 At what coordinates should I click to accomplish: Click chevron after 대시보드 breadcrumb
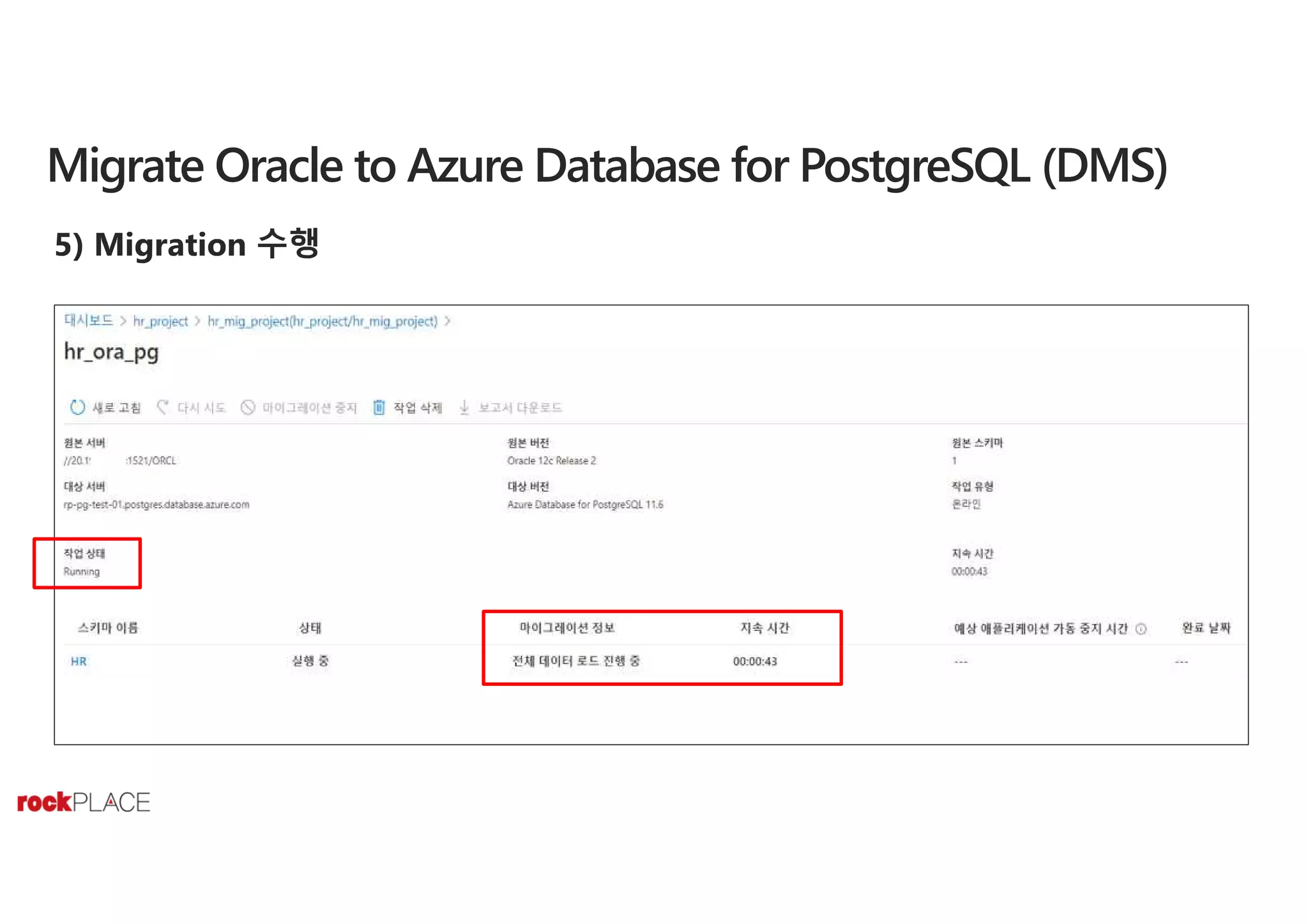coord(123,321)
